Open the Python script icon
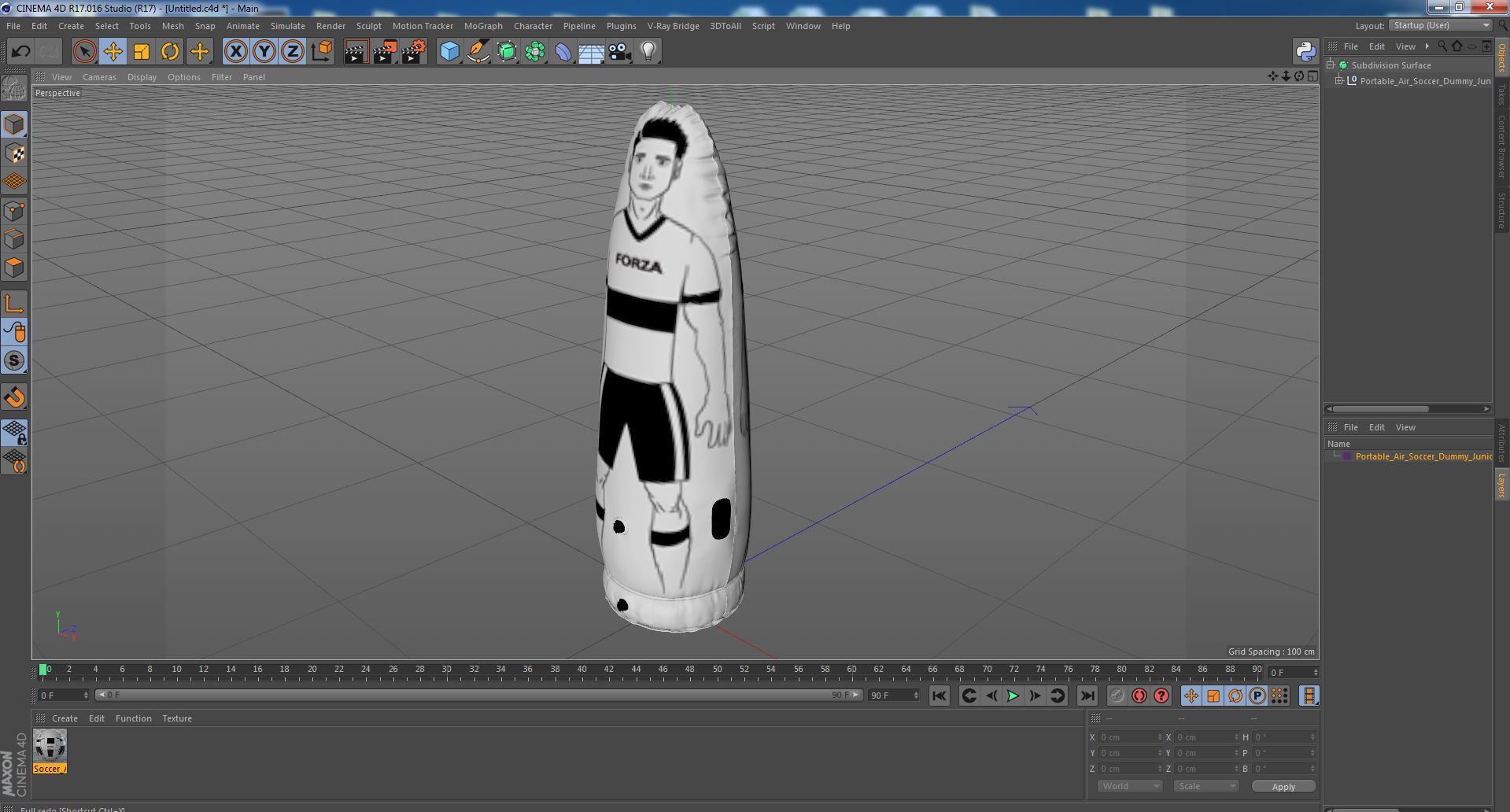The width and height of the screenshot is (1510, 812). [1305, 52]
